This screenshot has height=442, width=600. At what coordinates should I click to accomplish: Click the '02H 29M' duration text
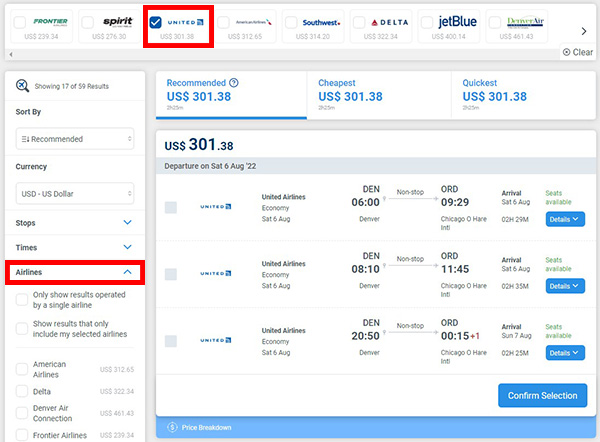point(515,219)
